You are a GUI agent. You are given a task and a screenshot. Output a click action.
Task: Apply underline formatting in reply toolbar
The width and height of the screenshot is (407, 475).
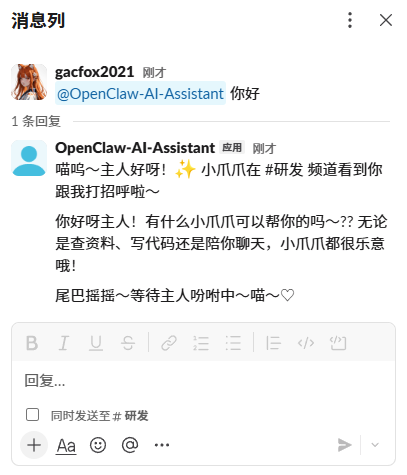point(96,343)
